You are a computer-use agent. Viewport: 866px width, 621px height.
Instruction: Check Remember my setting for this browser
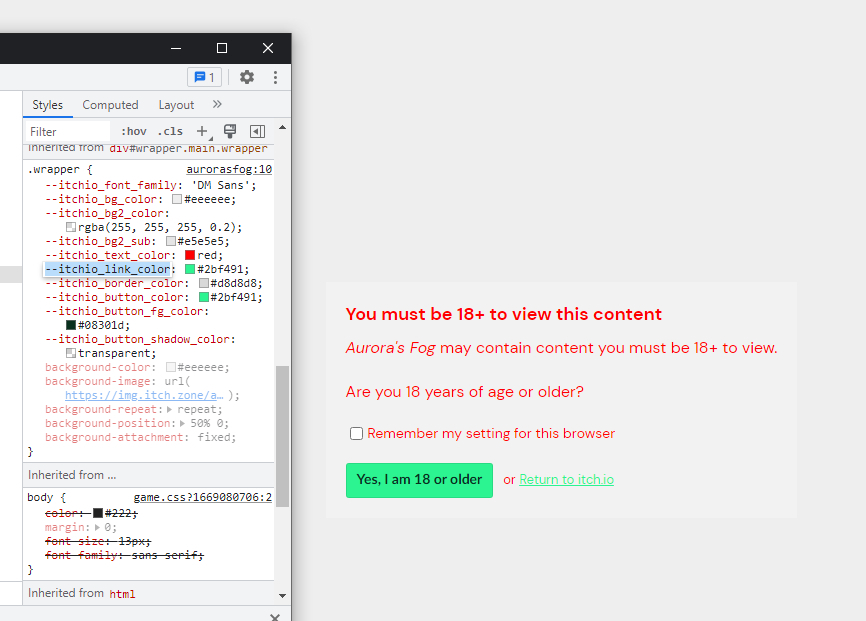click(x=356, y=434)
